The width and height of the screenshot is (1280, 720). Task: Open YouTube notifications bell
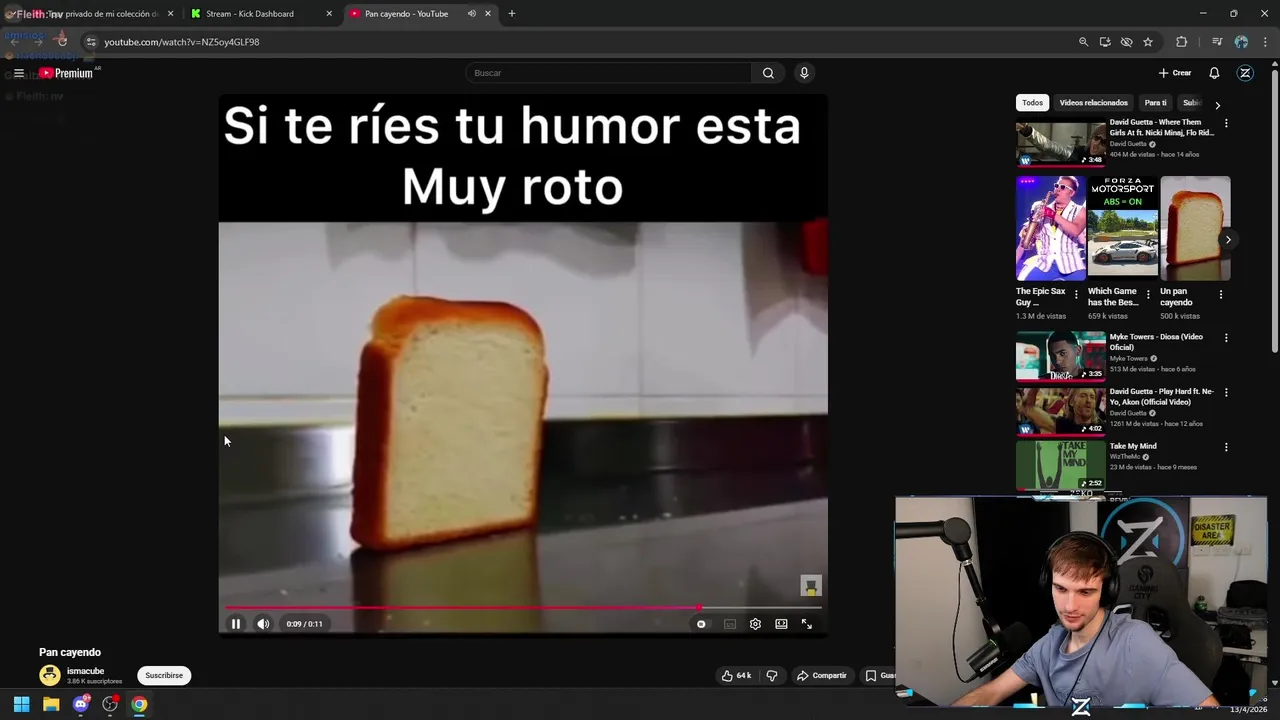(1214, 73)
